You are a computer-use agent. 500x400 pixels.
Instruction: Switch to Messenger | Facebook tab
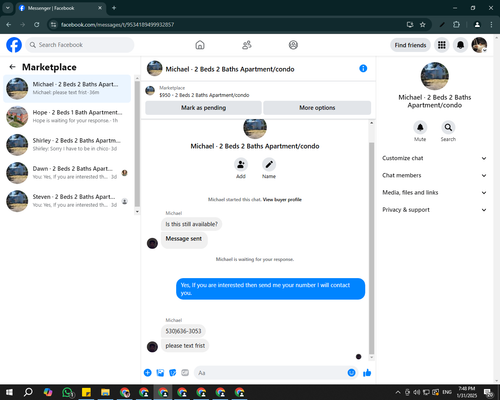[x=60, y=8]
